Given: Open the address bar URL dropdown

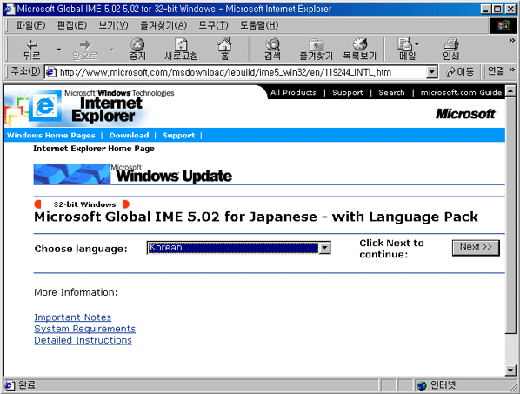Looking at the screenshot, I should [432, 72].
